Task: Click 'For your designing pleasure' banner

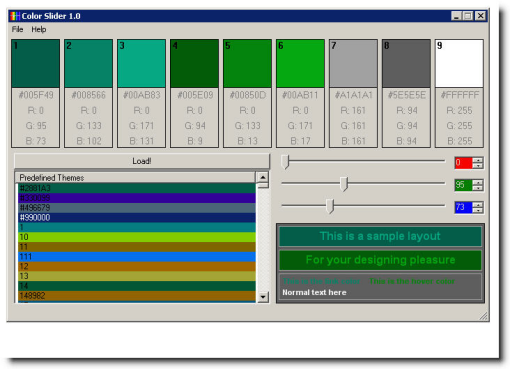Action: (380, 260)
